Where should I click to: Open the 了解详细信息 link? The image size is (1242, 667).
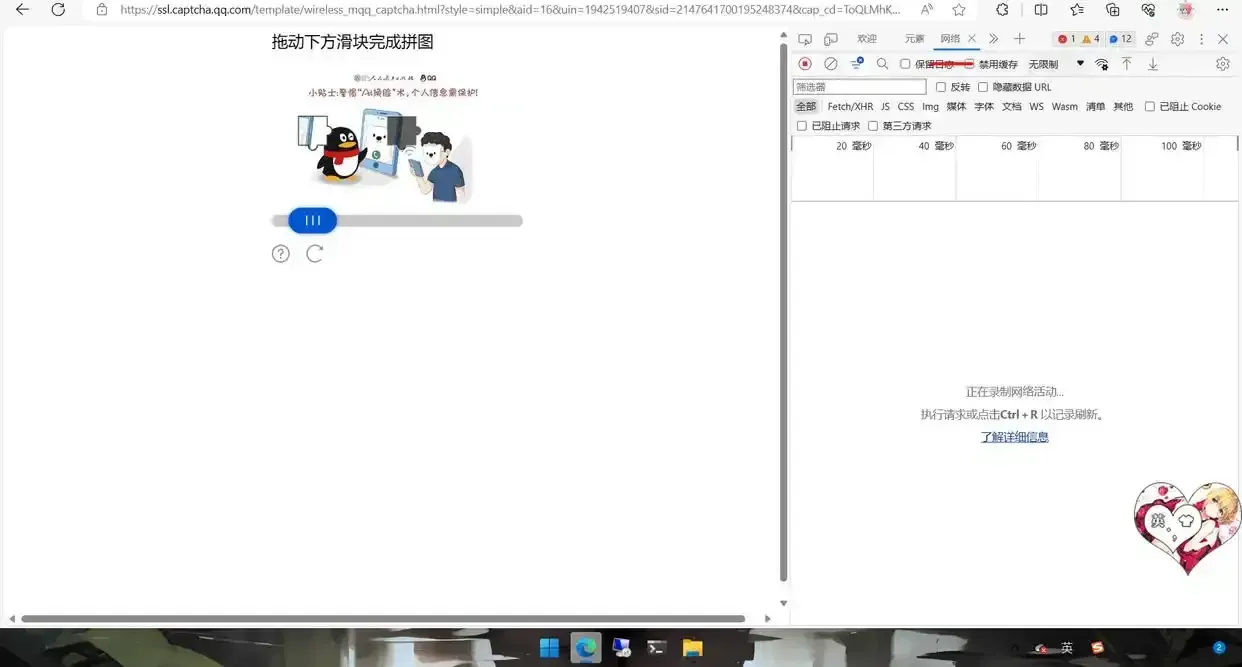point(1014,437)
